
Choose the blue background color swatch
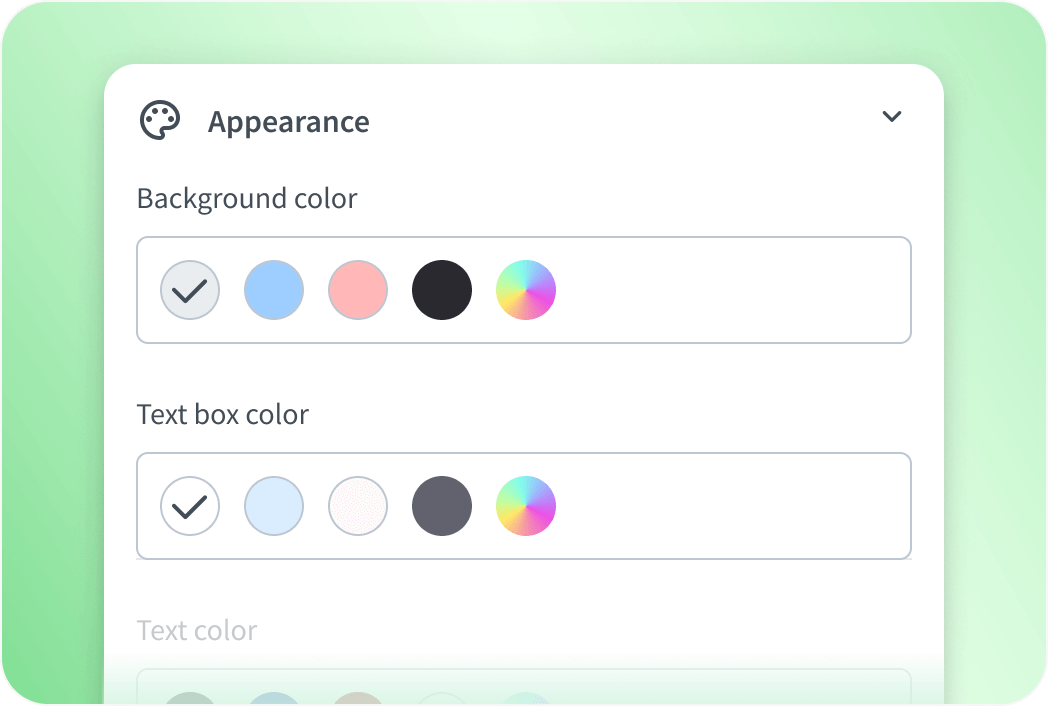click(274, 290)
